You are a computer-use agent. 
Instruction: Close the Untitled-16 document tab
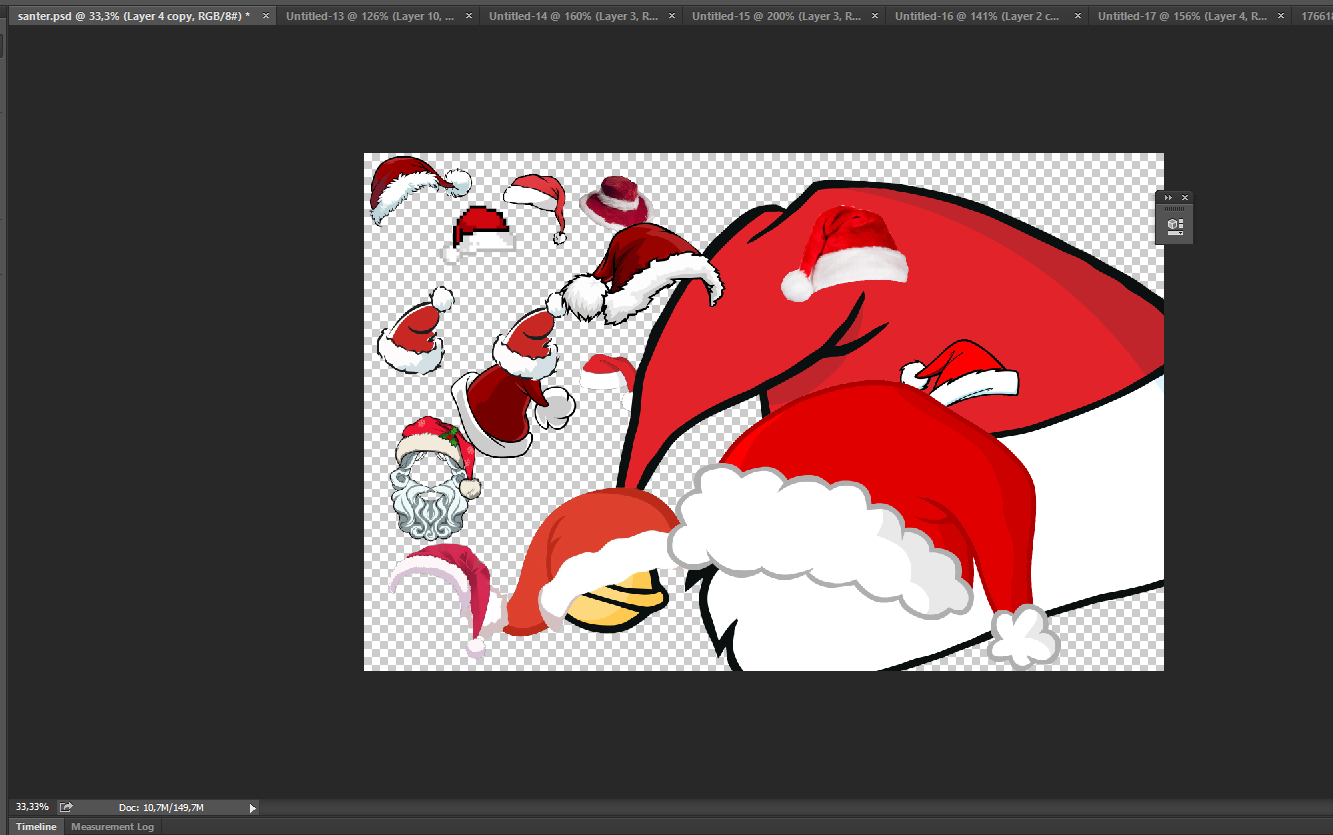pos(1078,16)
